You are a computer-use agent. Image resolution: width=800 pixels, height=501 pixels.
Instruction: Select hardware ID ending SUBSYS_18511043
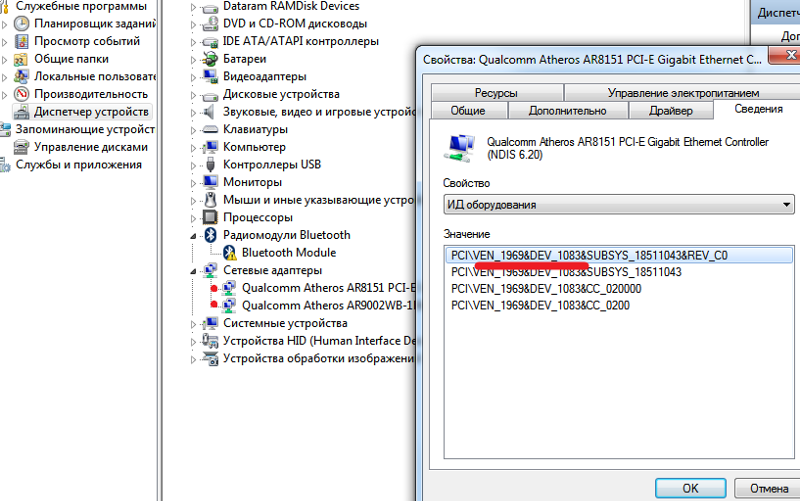pyautogui.click(x=566, y=272)
